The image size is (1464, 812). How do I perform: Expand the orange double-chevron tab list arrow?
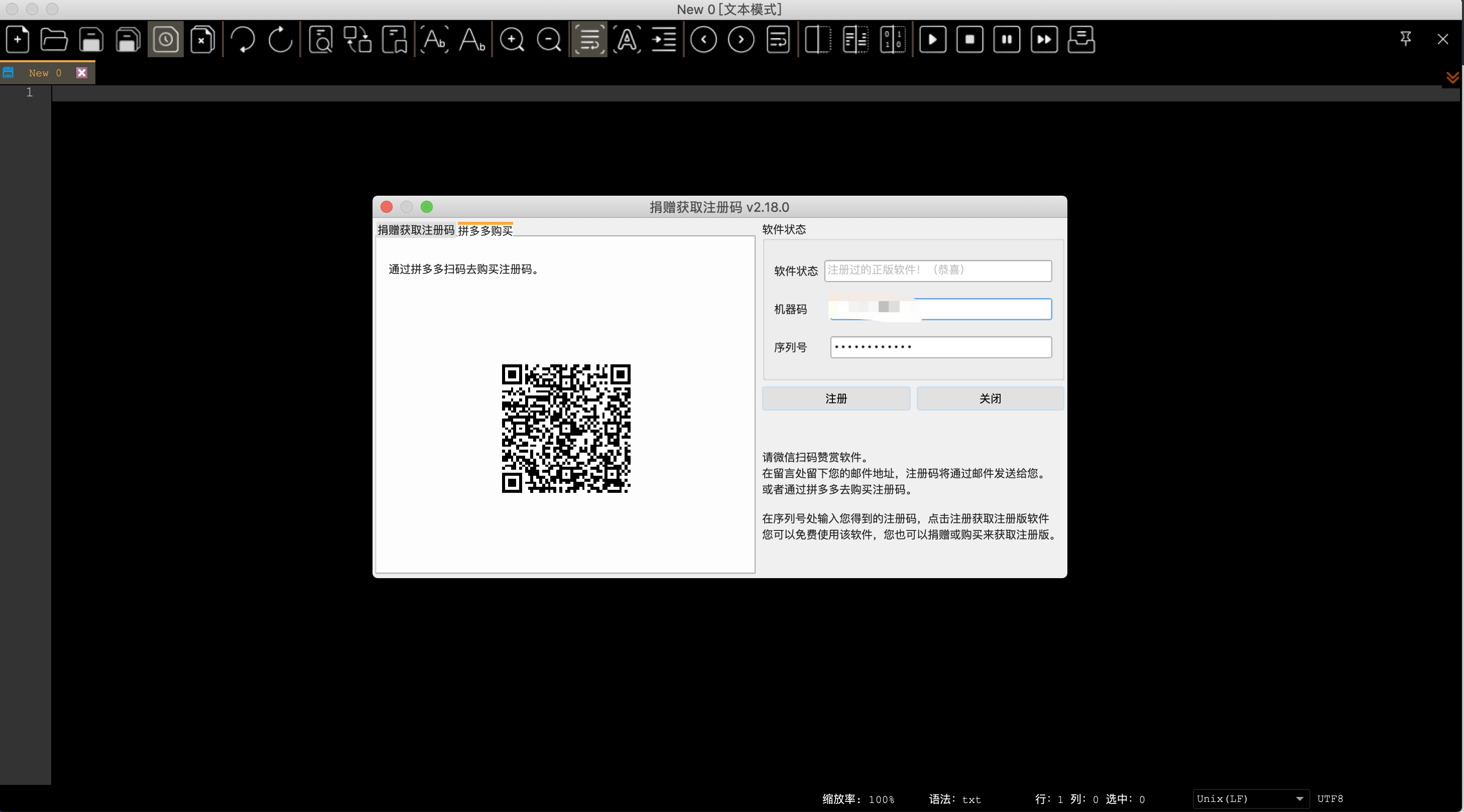(x=1452, y=78)
